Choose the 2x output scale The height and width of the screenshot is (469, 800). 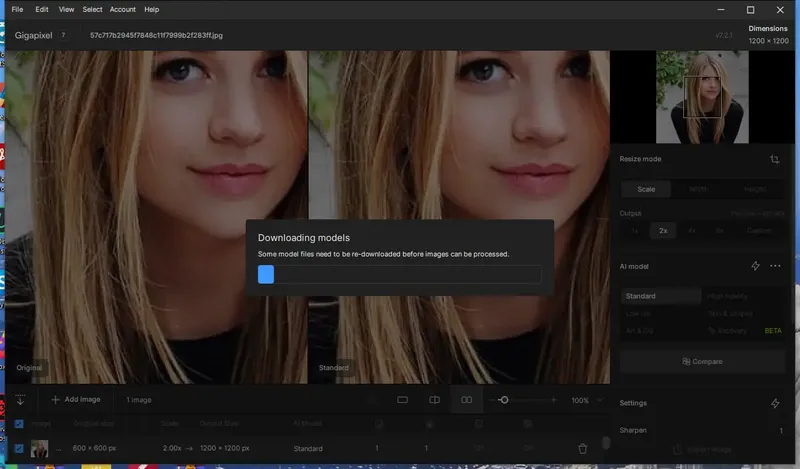point(663,230)
